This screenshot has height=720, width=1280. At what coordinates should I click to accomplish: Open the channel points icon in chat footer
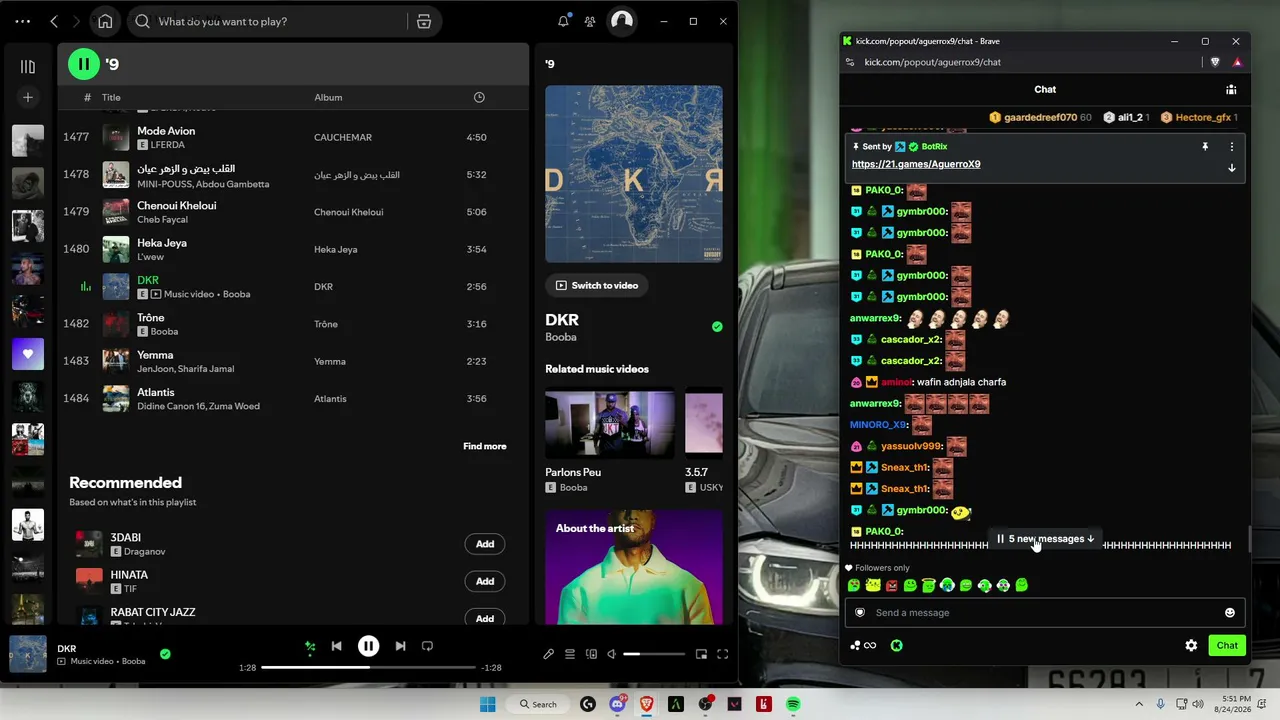(x=863, y=645)
